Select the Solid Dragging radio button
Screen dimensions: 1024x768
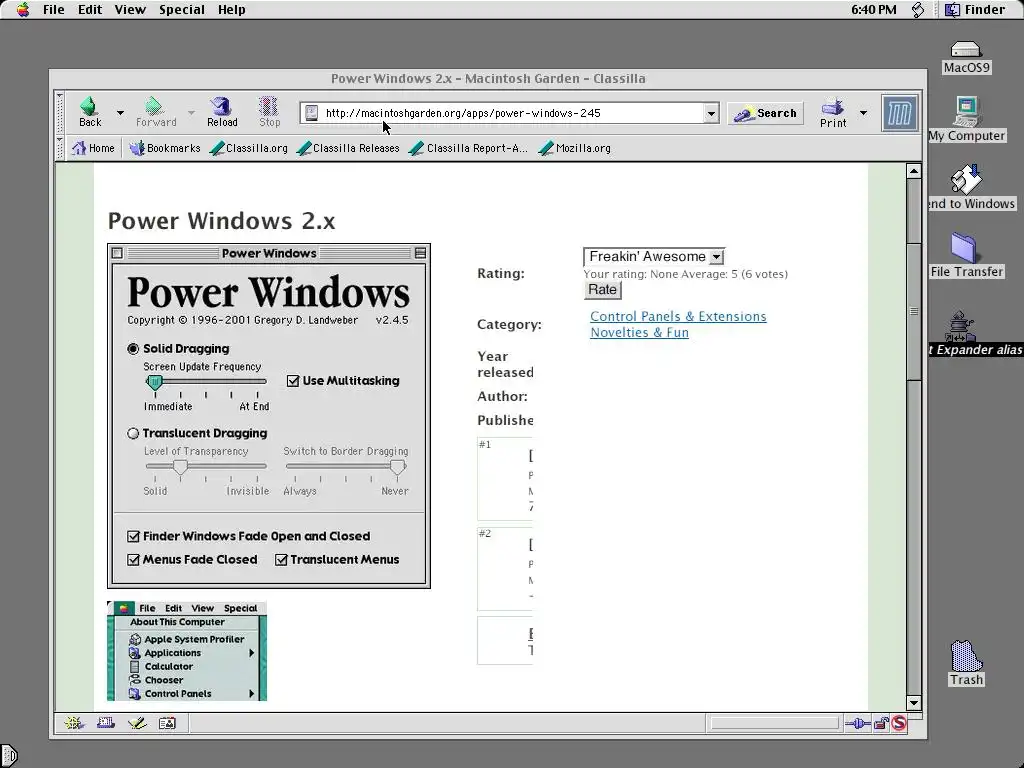point(133,349)
